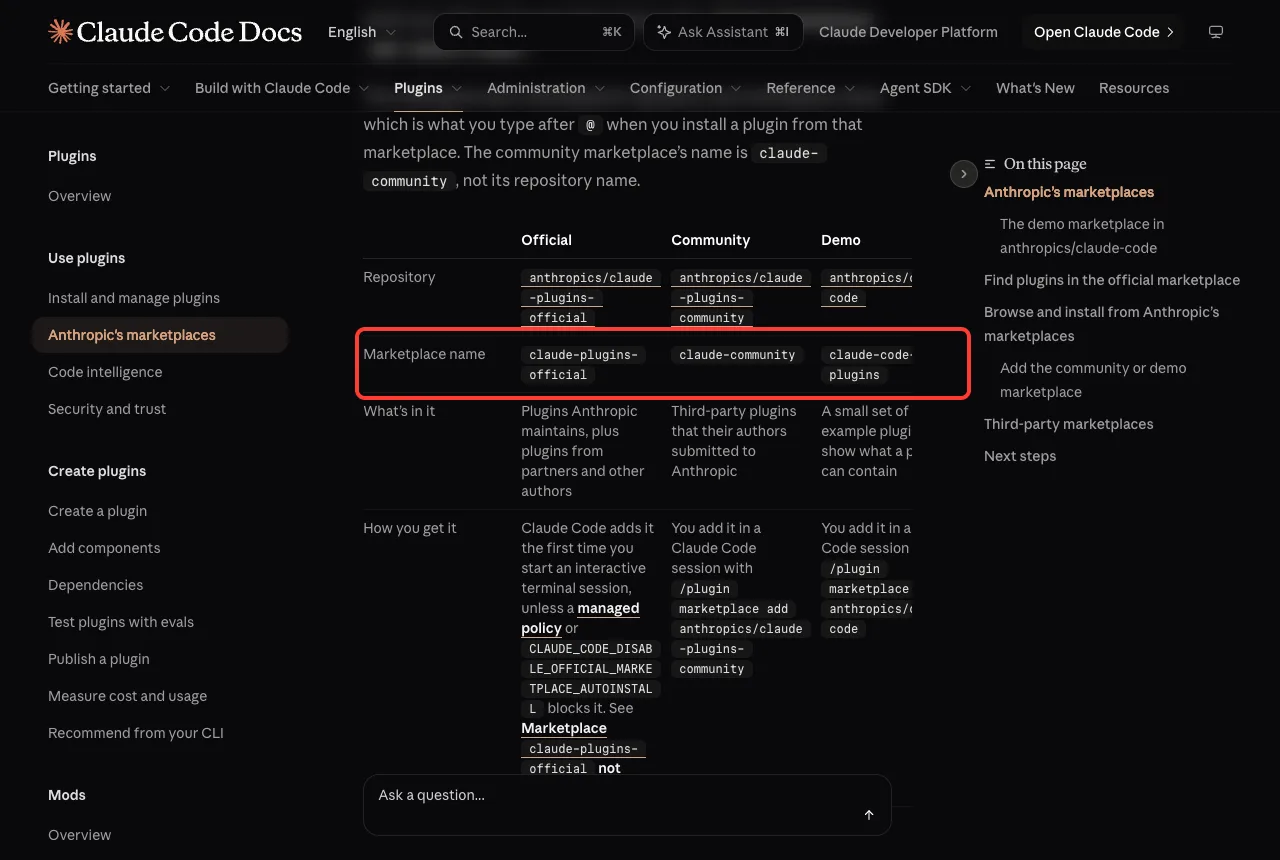Visit the Claude Developer Platform link

[908, 32]
